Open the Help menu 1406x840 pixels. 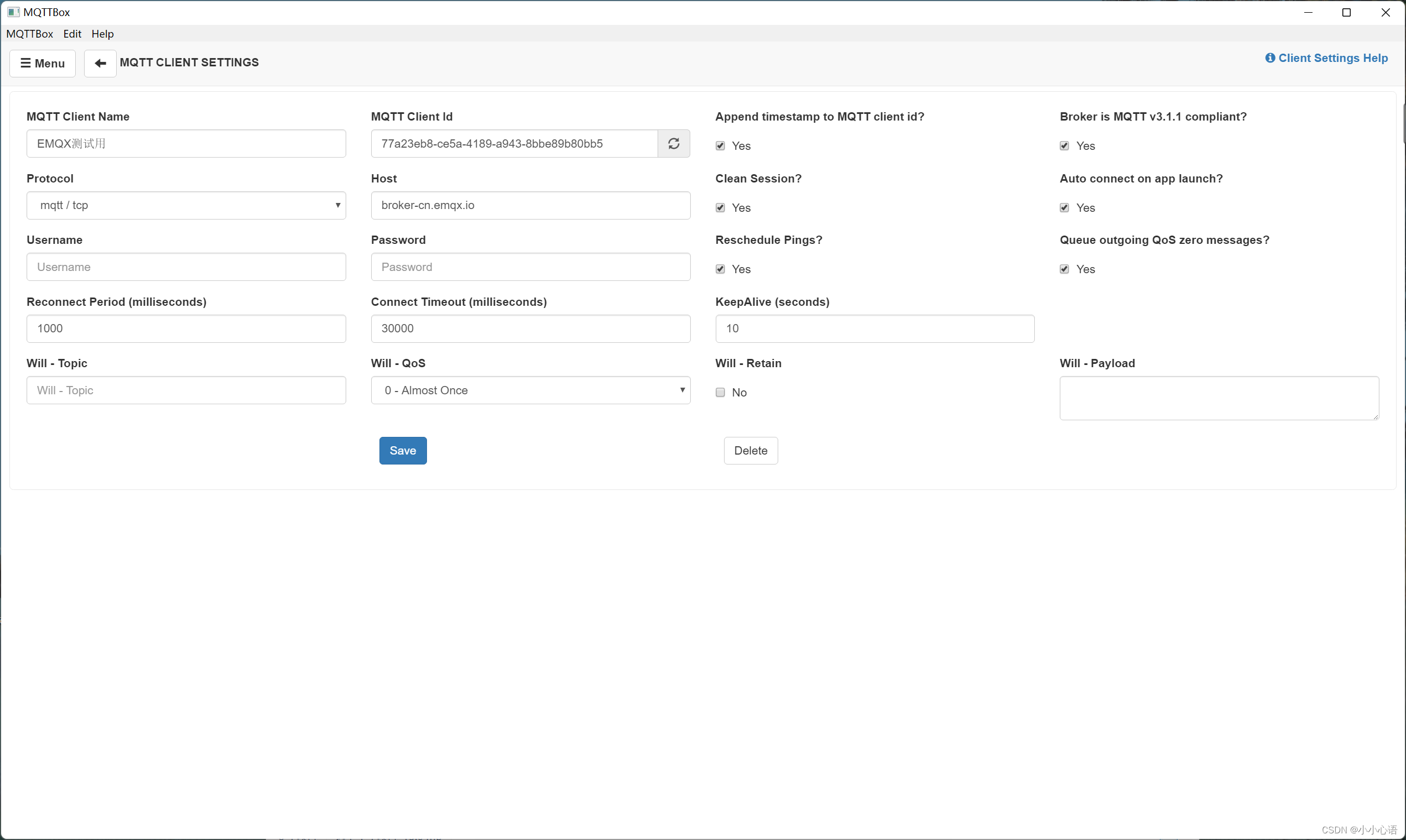tap(102, 33)
